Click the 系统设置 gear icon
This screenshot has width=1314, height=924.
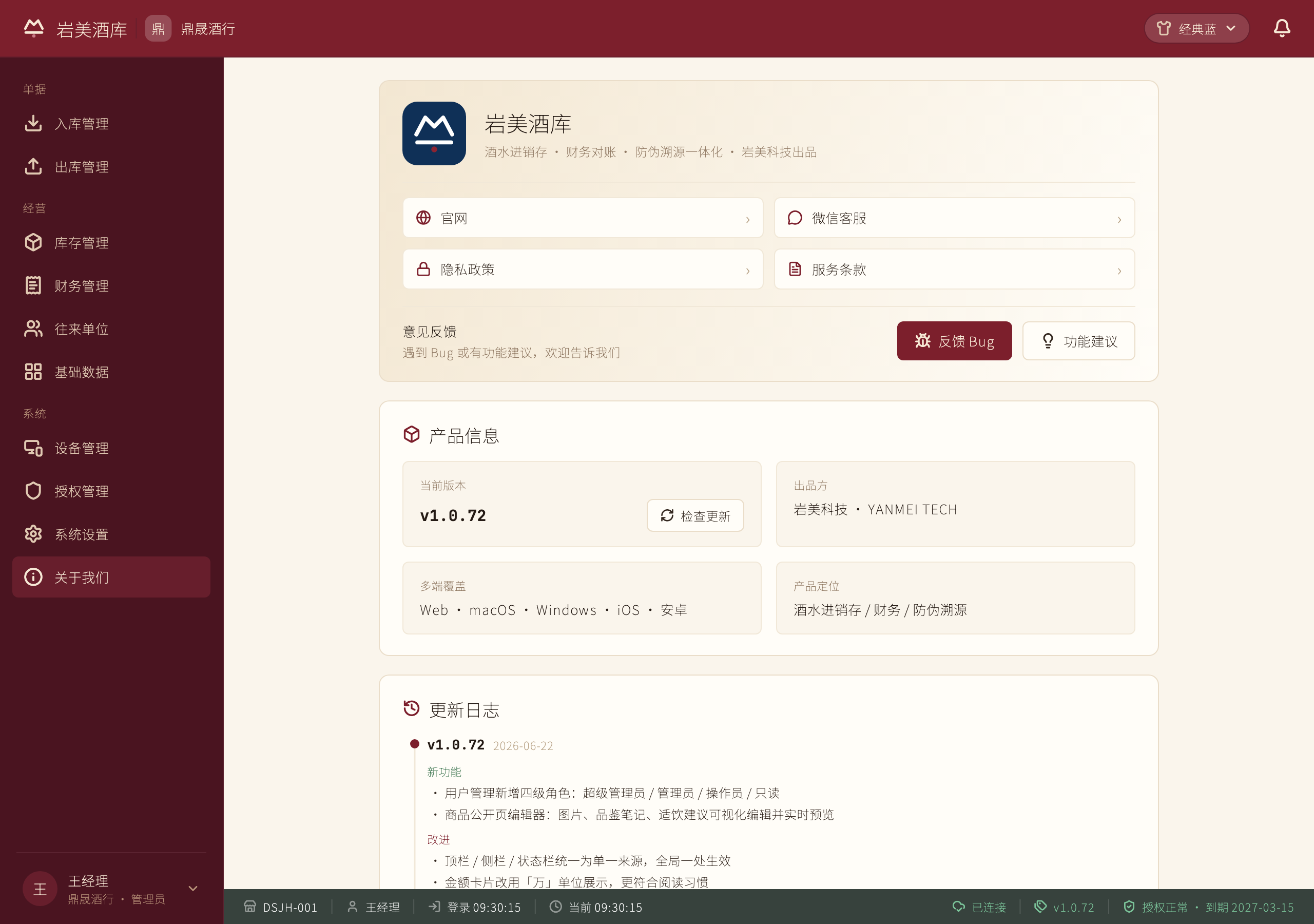[33, 534]
